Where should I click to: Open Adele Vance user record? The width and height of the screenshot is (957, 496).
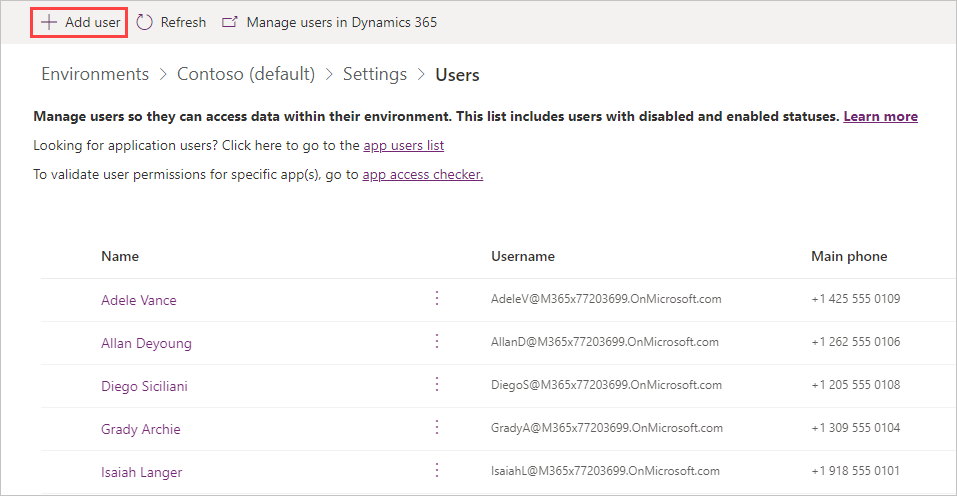(x=139, y=300)
